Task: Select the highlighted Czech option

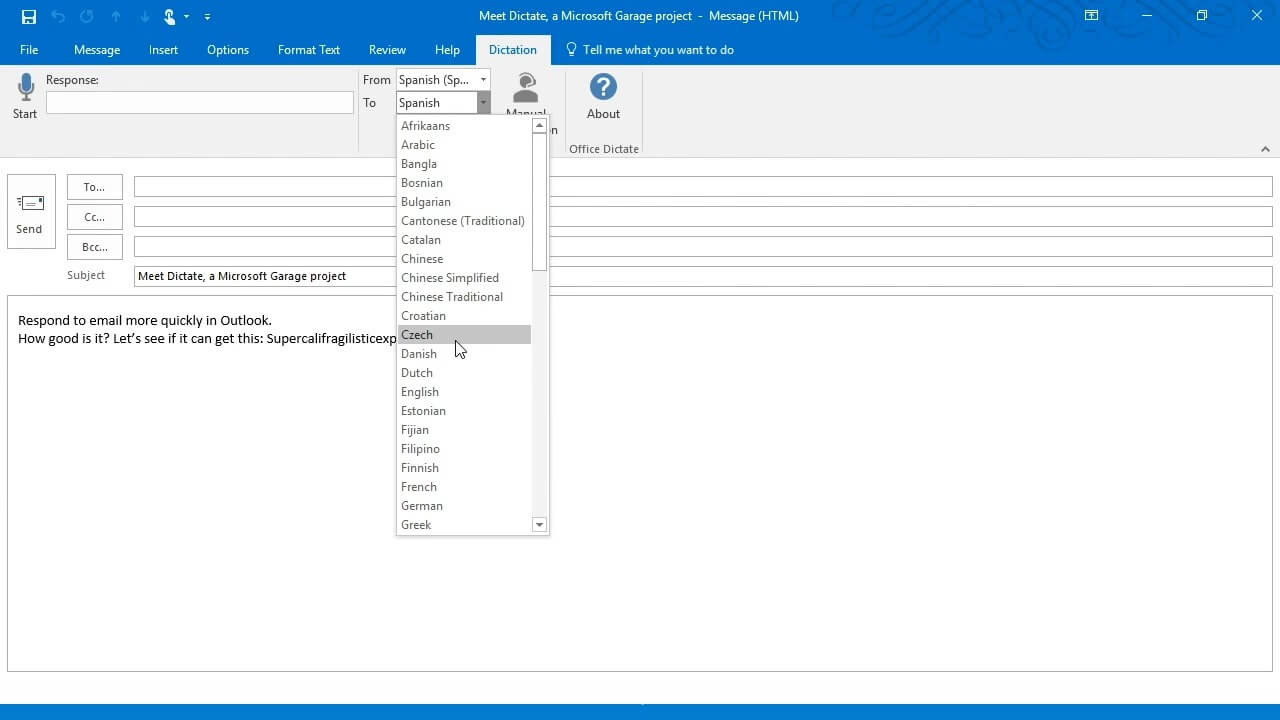Action: tap(464, 335)
